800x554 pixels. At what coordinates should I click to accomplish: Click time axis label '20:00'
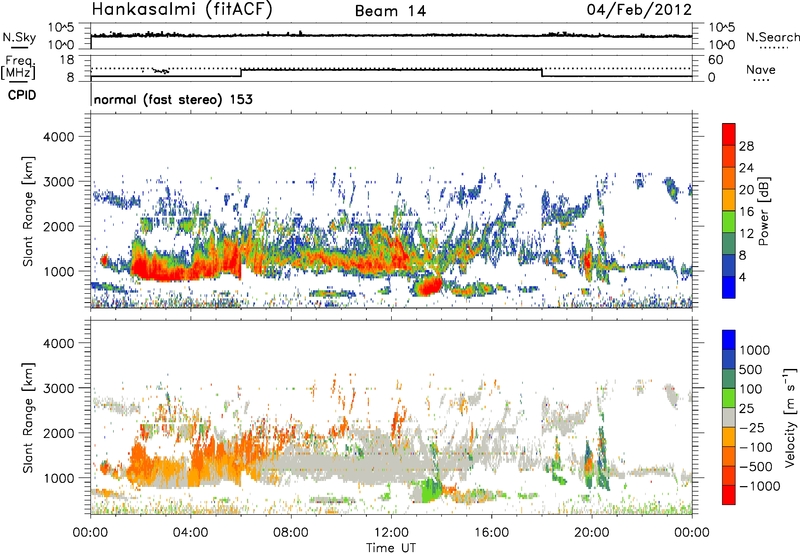pos(592,533)
